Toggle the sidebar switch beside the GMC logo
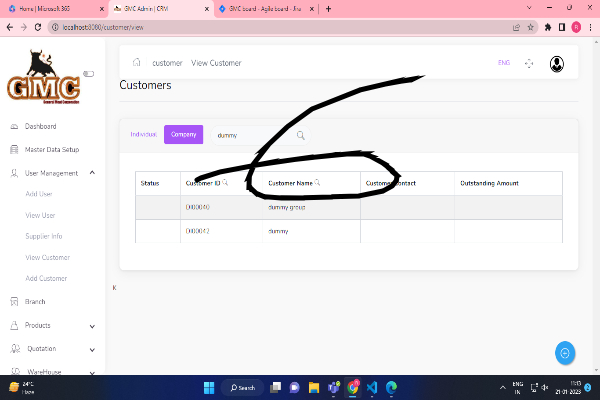The image size is (600, 400). pyautogui.click(x=88, y=73)
